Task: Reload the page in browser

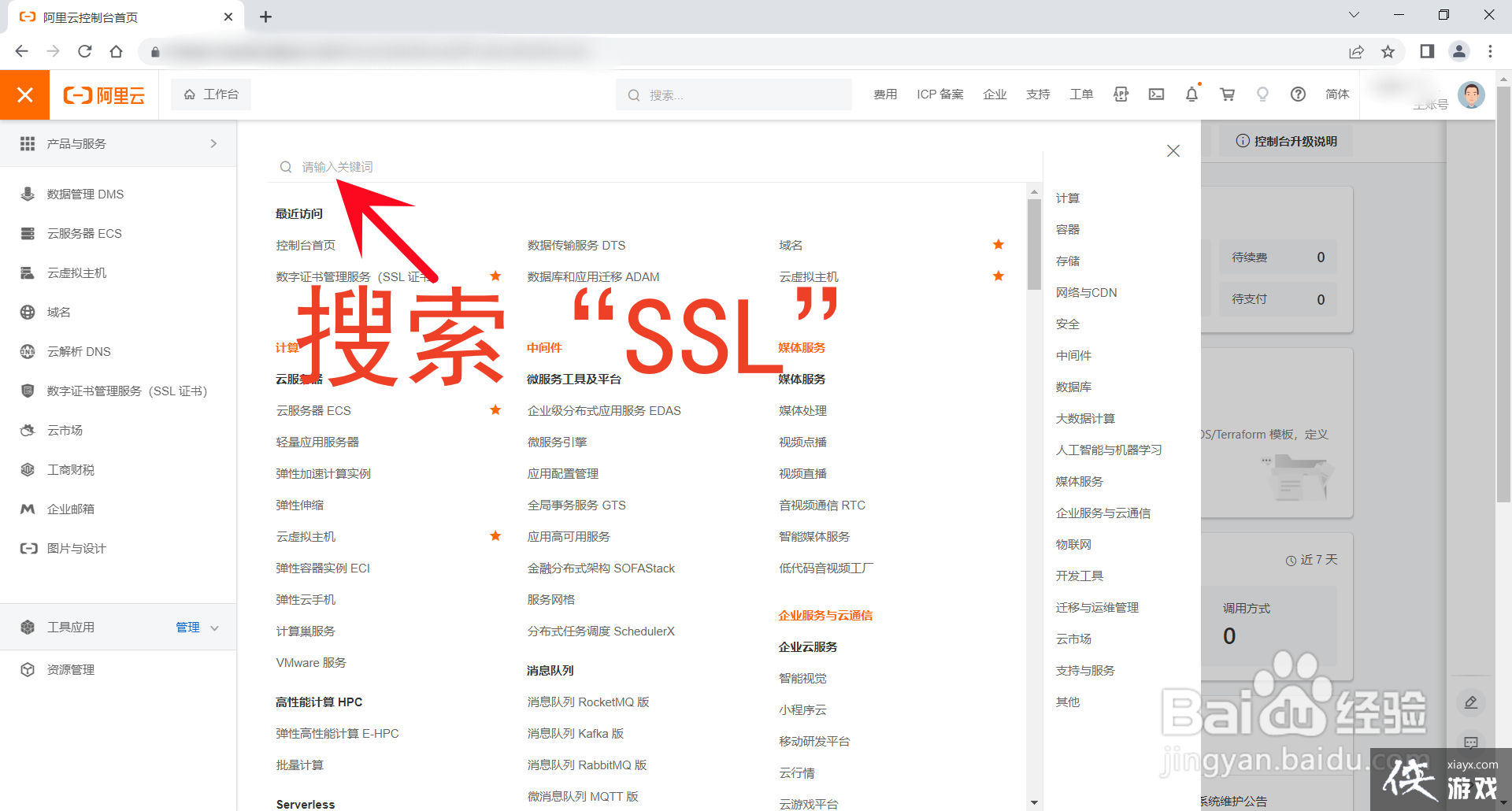Action: [x=85, y=51]
